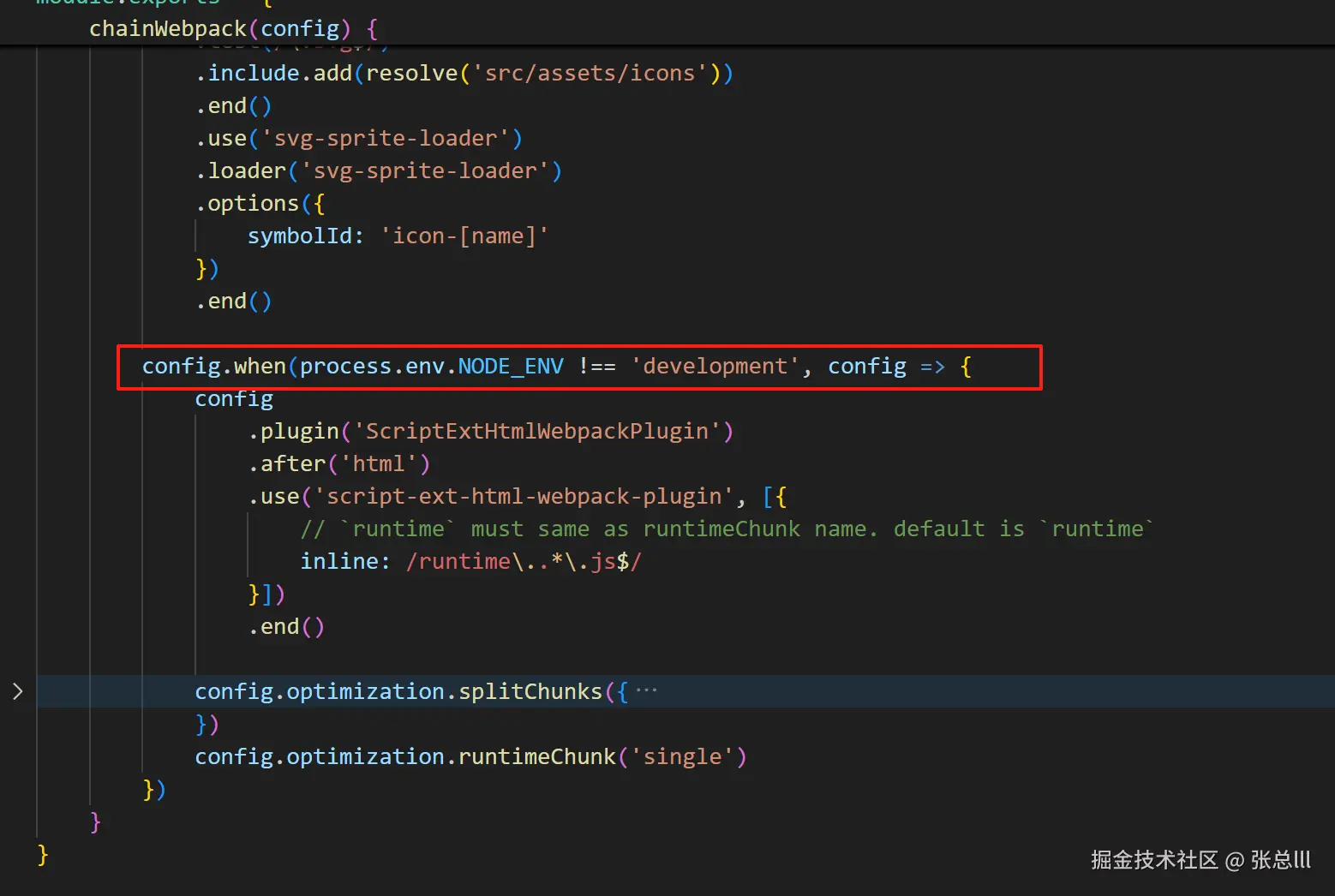1335x896 pixels.
Task: Click the .after('html') line
Action: pos(339,463)
